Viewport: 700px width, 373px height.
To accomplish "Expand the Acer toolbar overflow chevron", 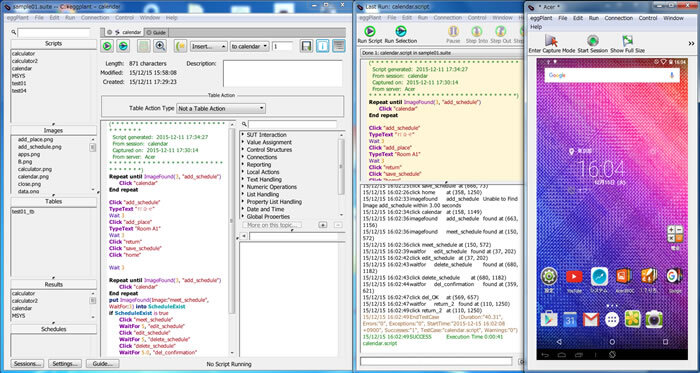I will pyautogui.click(x=691, y=43).
